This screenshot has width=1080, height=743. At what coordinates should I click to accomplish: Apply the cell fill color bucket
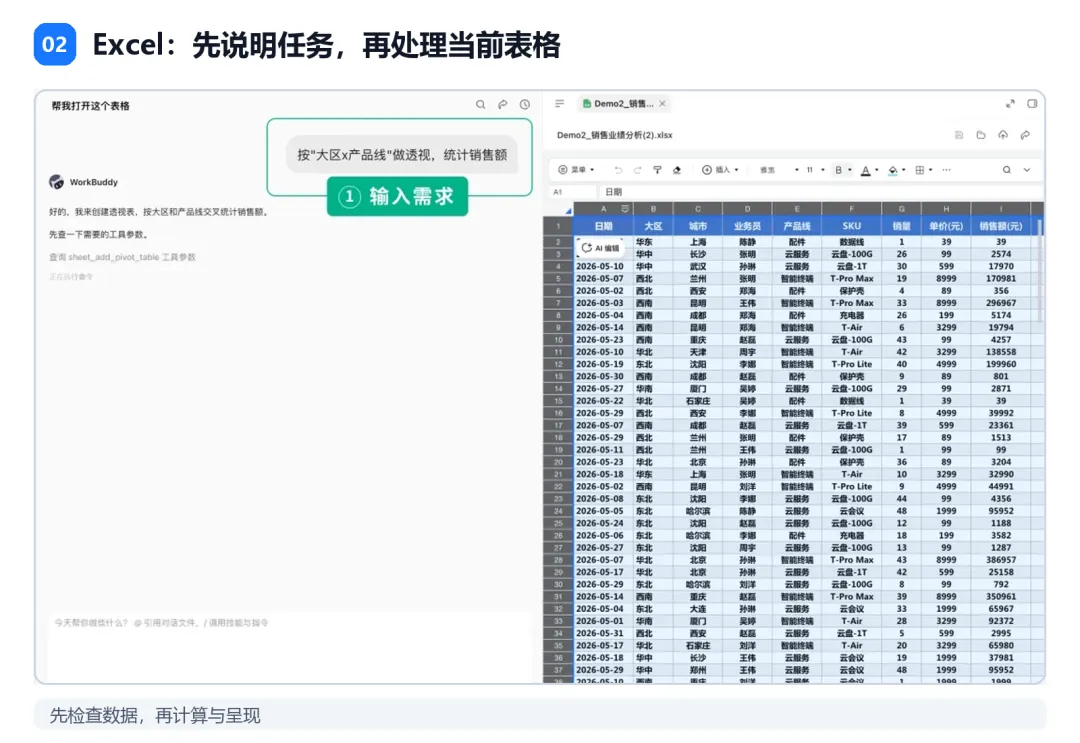point(893,170)
